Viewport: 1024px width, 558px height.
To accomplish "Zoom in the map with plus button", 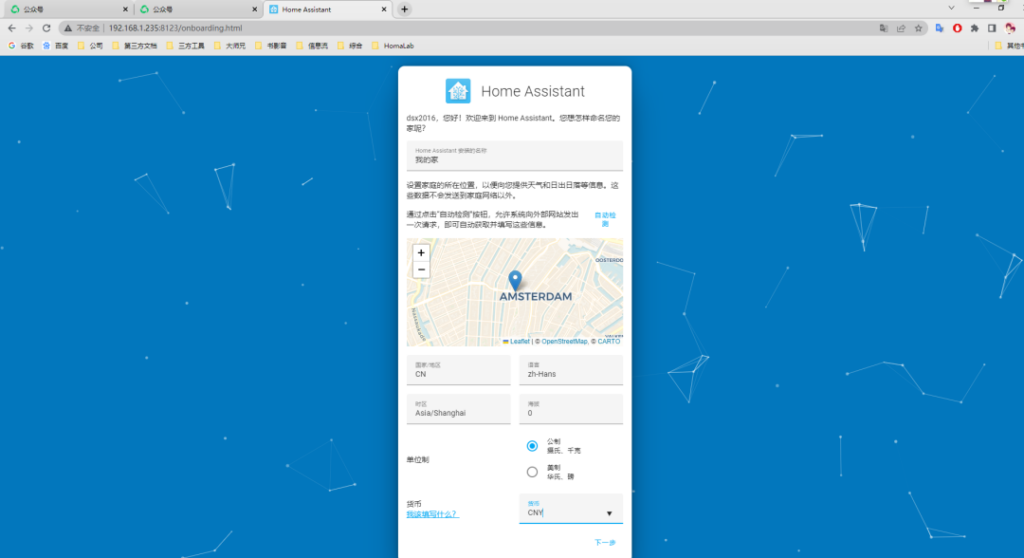I will (x=421, y=253).
